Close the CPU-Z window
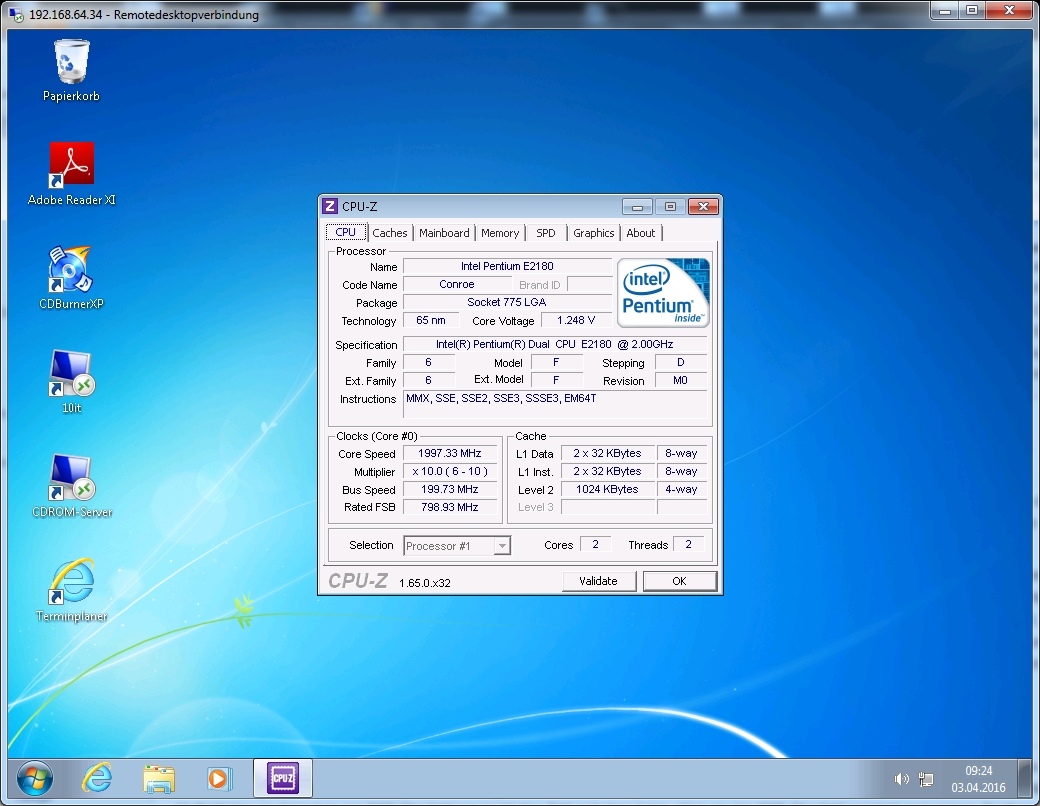This screenshot has width=1040, height=806. click(703, 207)
